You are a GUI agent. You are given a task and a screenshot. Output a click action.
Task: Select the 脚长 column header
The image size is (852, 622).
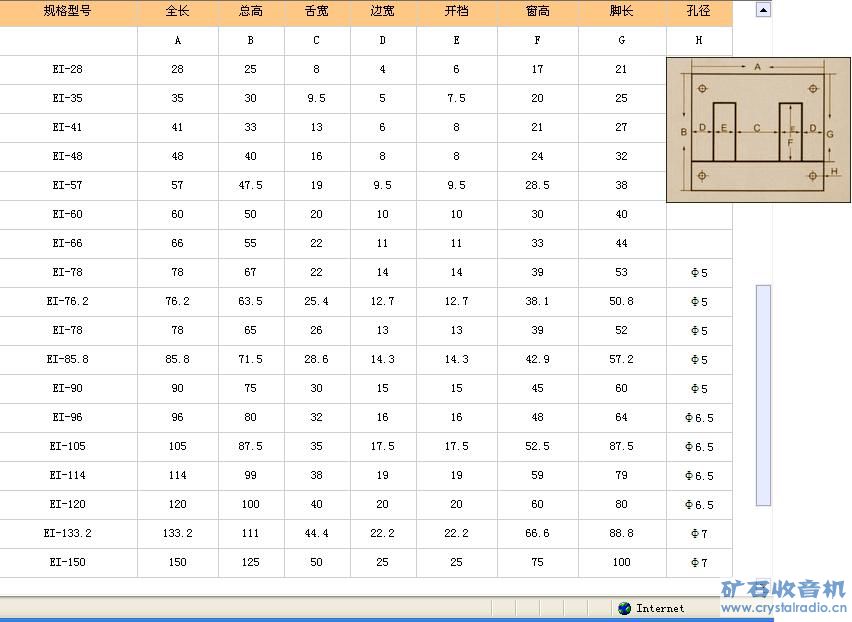pos(621,12)
